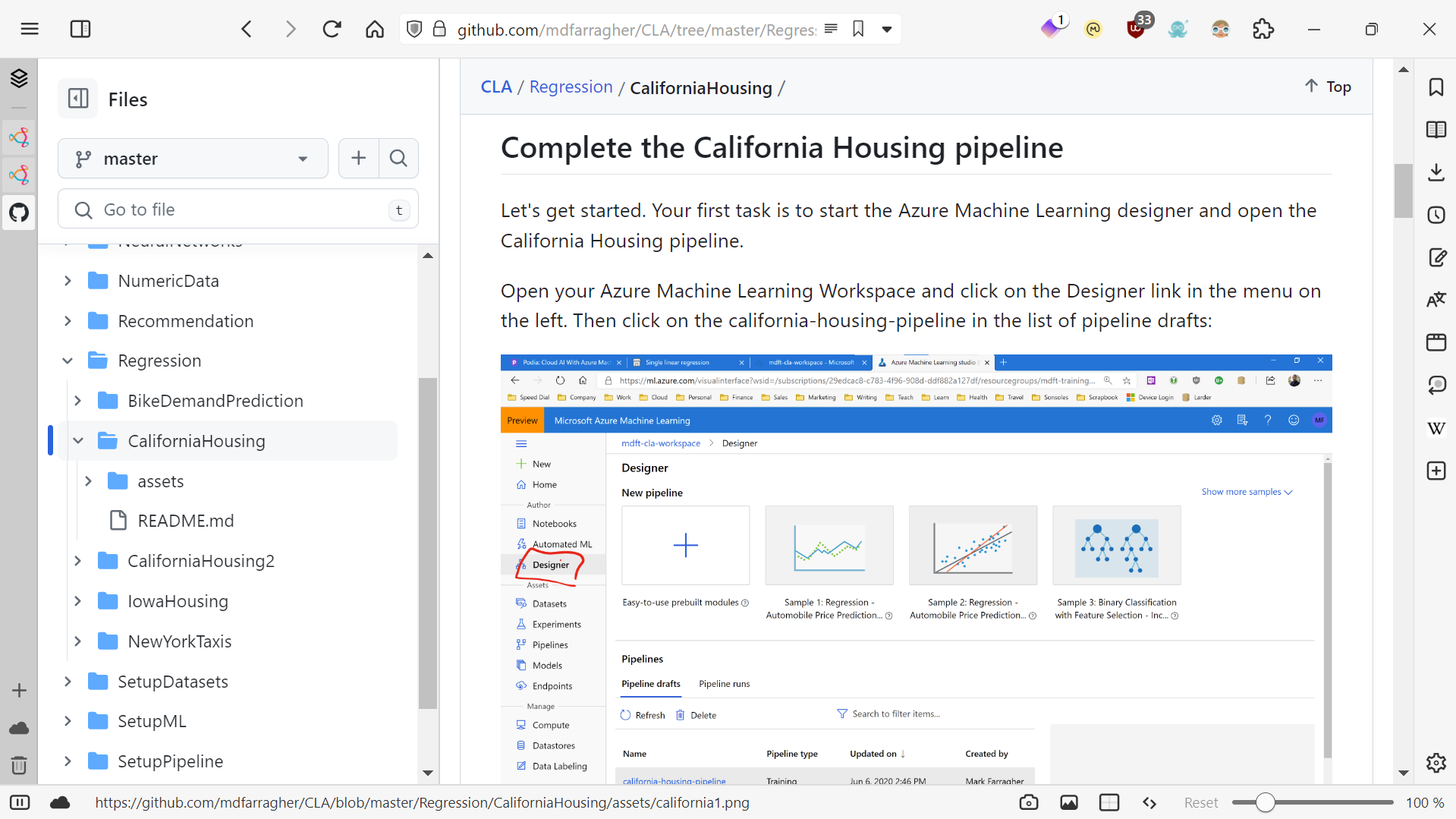
Task: Open the Azure designer screenshot image
Action: coord(916,569)
